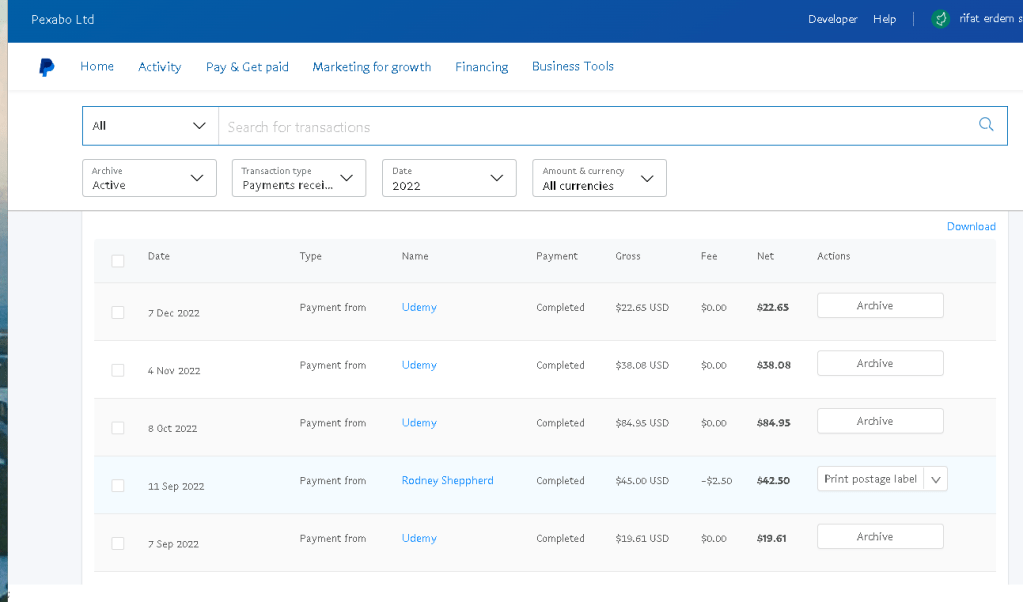This screenshot has height=602, width=1023.
Task: Focus the Search for transactions field
Action: pyautogui.click(x=597, y=126)
